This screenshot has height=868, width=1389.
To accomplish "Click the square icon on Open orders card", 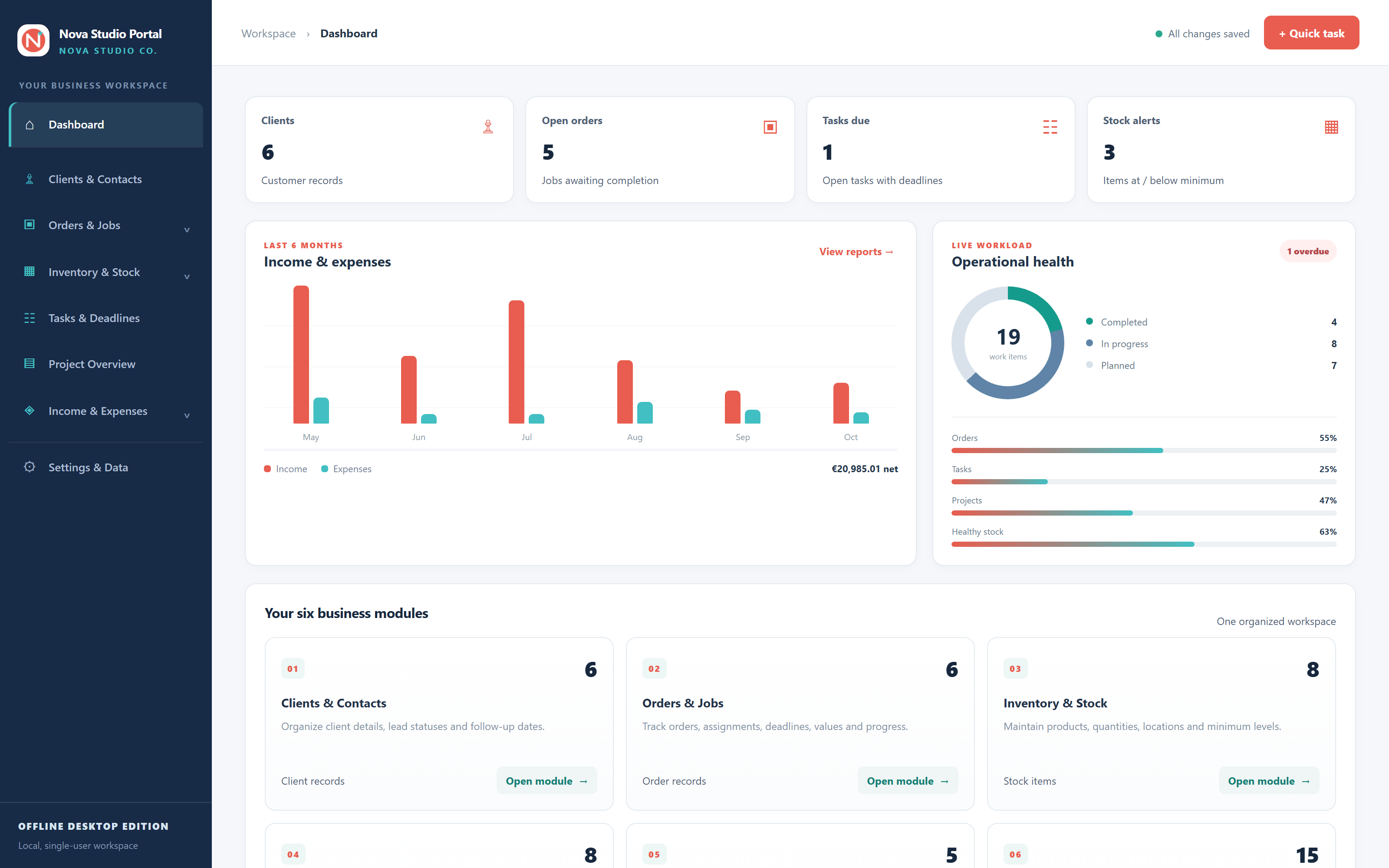I will point(770,127).
